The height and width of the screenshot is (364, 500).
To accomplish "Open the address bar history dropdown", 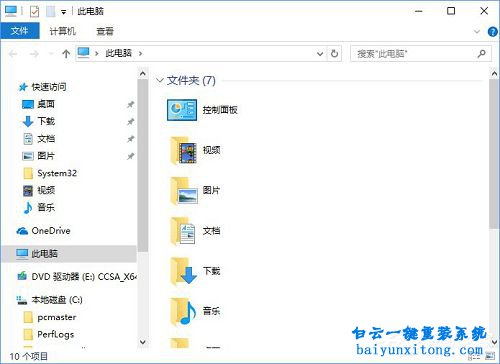I will coord(320,54).
